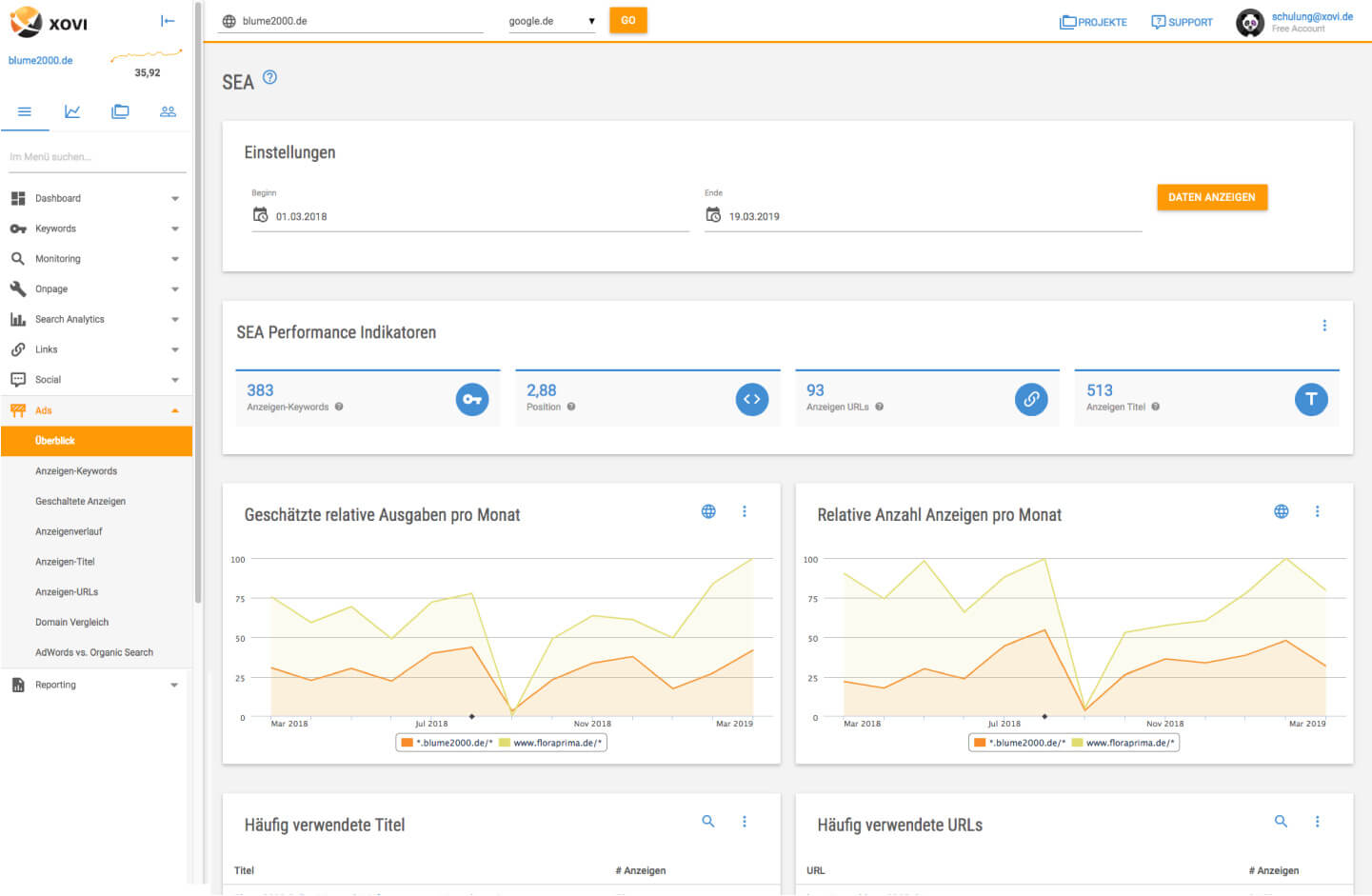The image size is (1372, 896).
Task: Open AdWords vs. Organic Search
Action: (x=94, y=653)
